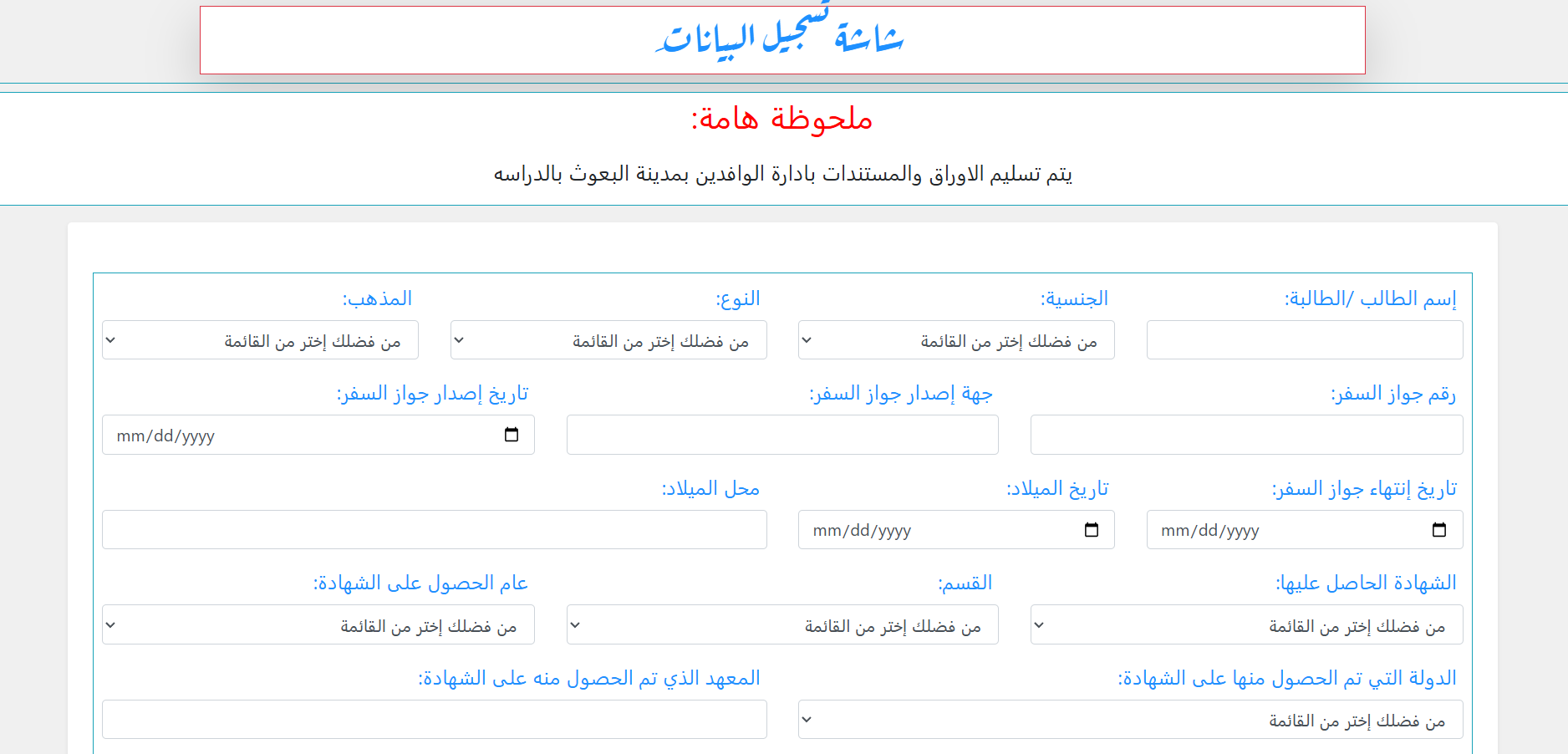Focus the تاريخ إصدار جواز السفر date field
The width and height of the screenshot is (1568, 754).
(x=318, y=435)
